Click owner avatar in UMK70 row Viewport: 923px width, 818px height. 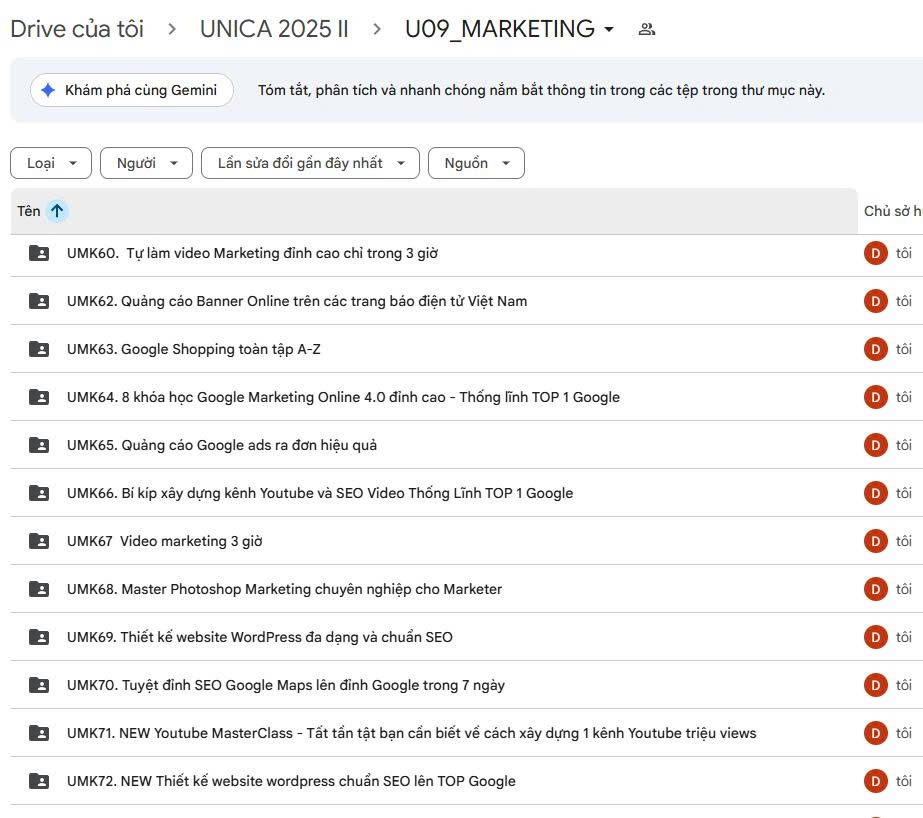point(875,685)
